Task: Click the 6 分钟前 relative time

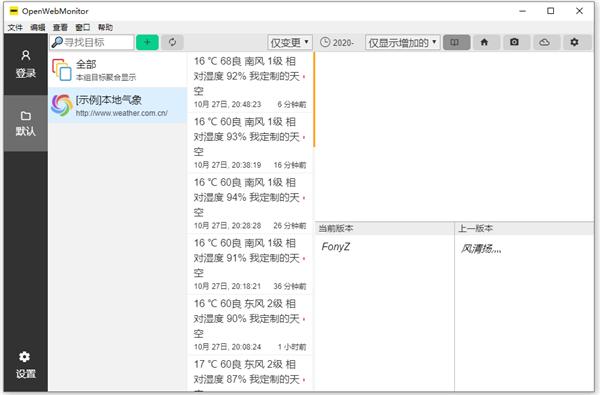Action: [x=292, y=104]
